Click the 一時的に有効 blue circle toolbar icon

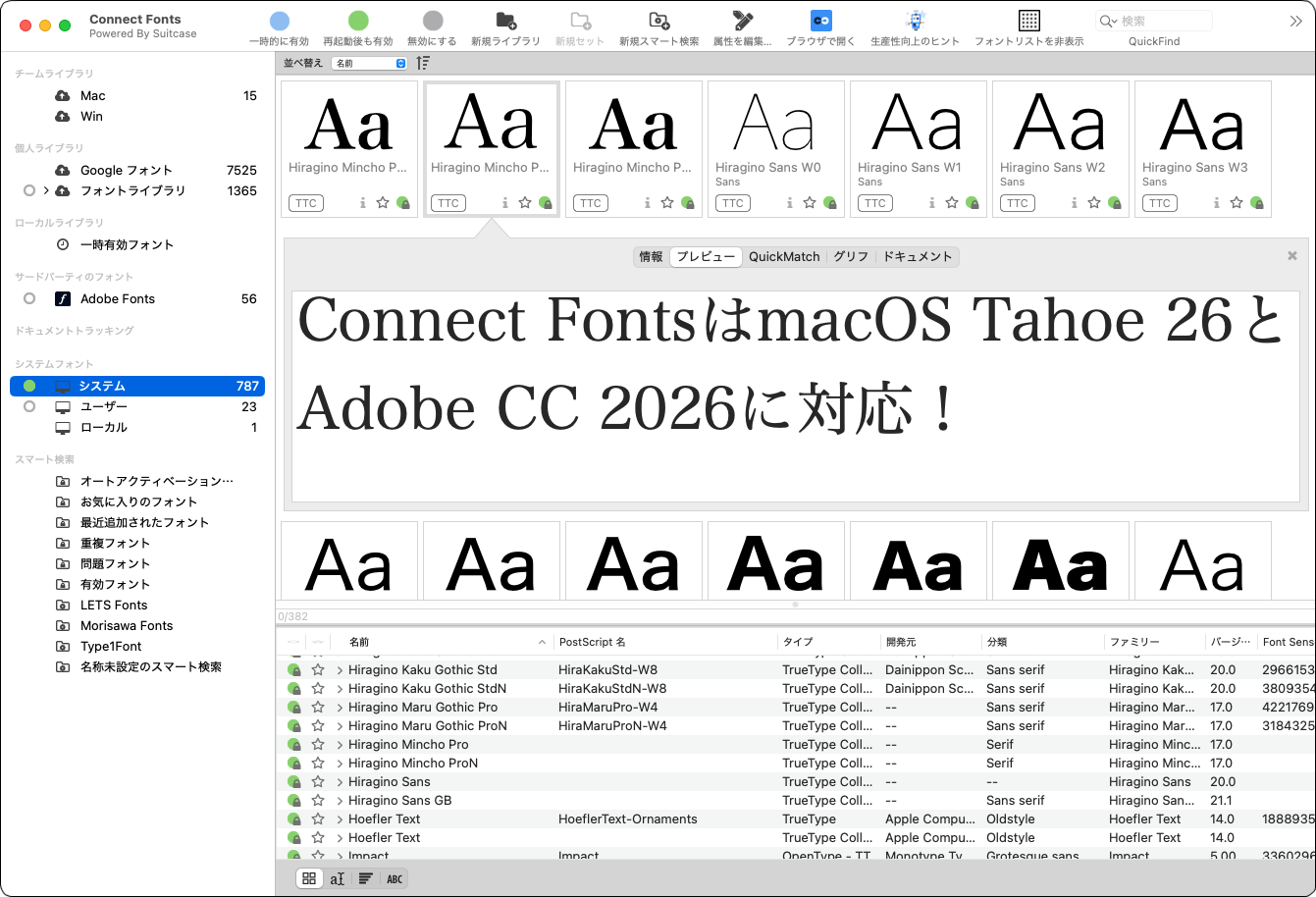tap(280, 21)
